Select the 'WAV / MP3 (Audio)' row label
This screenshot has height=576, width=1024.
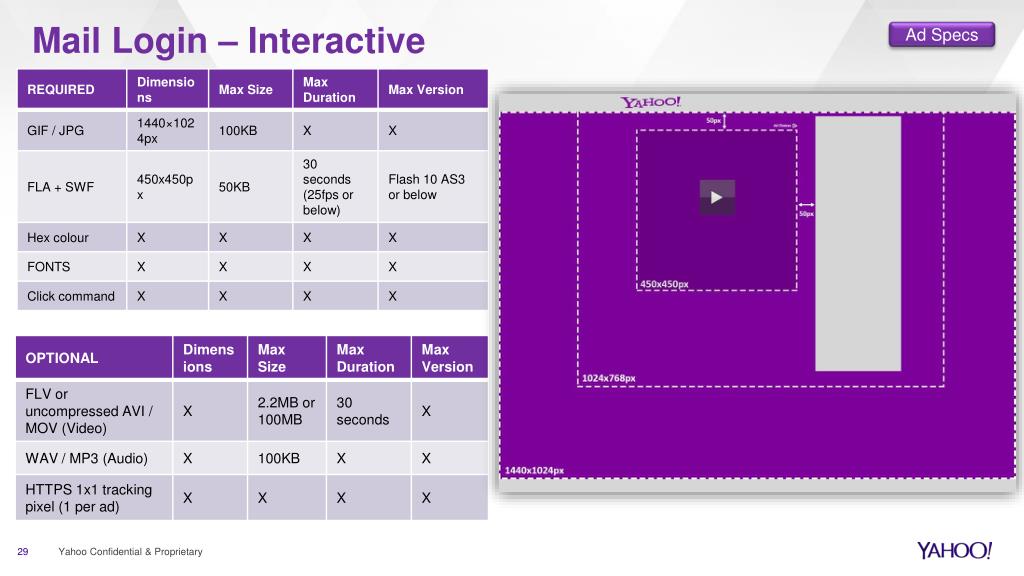point(94,458)
